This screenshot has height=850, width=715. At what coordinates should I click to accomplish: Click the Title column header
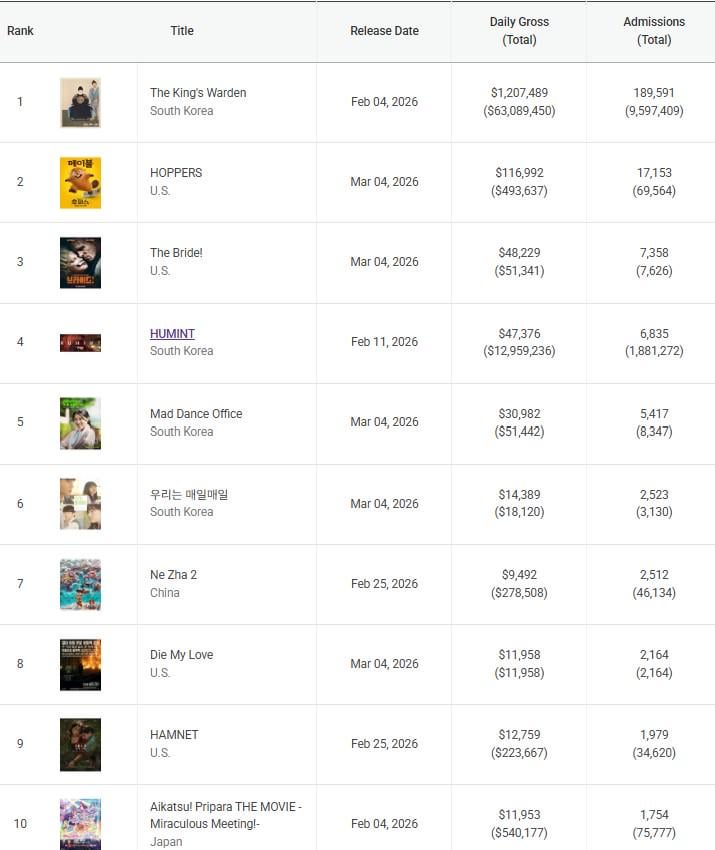click(182, 31)
